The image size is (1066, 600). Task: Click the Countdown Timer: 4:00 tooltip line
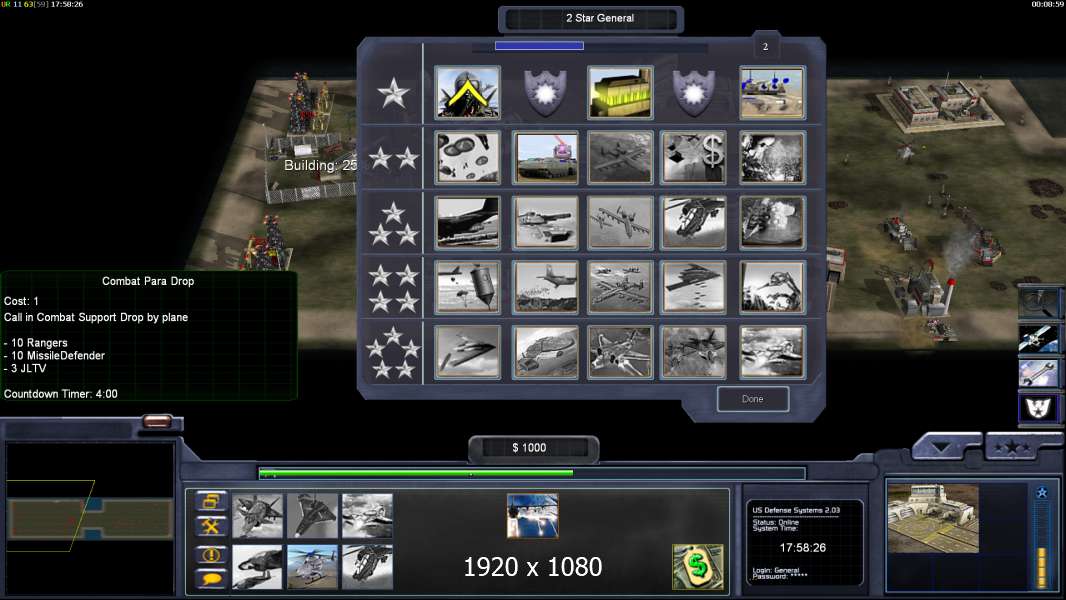(x=61, y=394)
